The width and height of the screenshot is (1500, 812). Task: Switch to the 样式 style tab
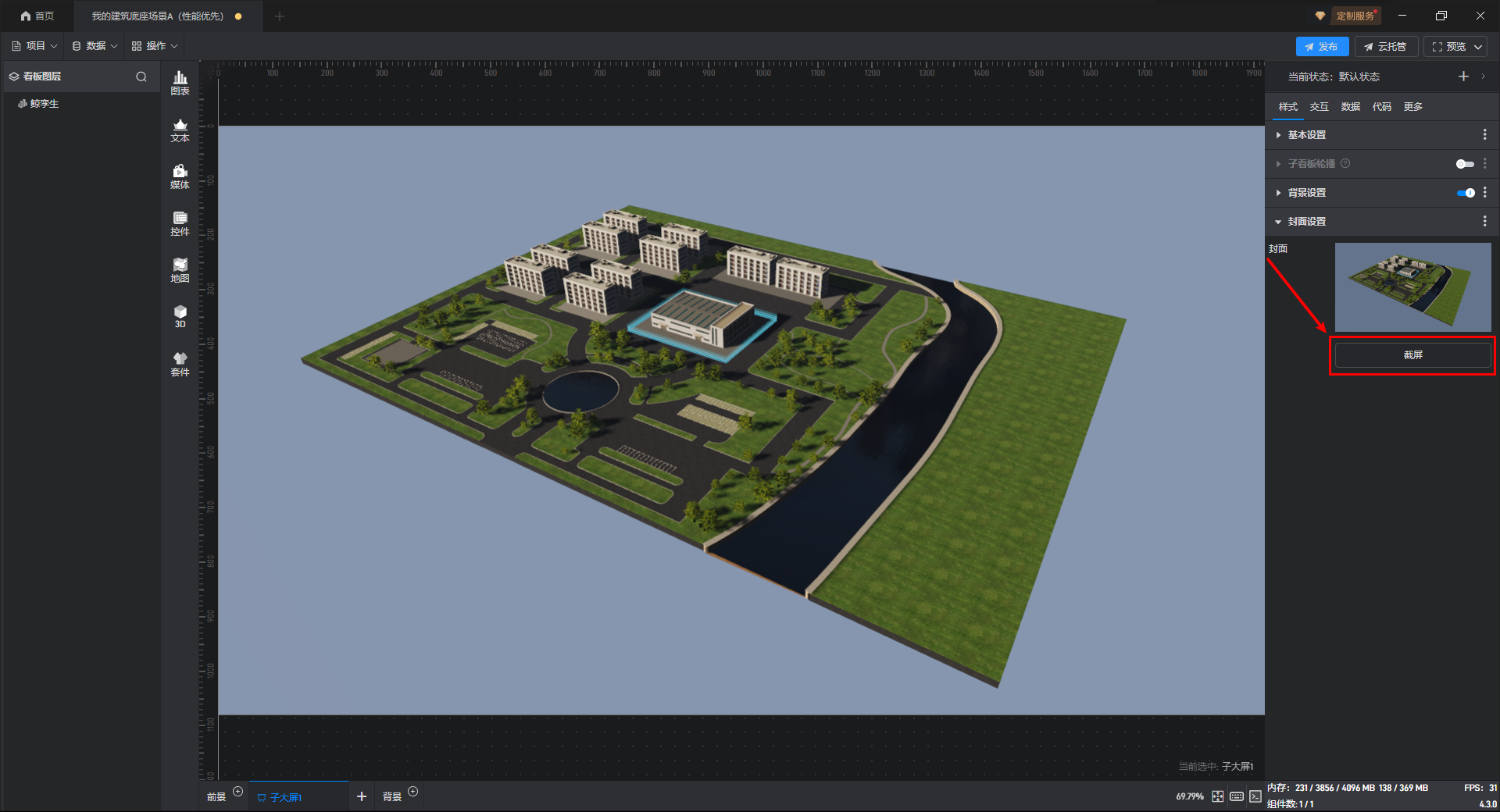pos(1288,107)
